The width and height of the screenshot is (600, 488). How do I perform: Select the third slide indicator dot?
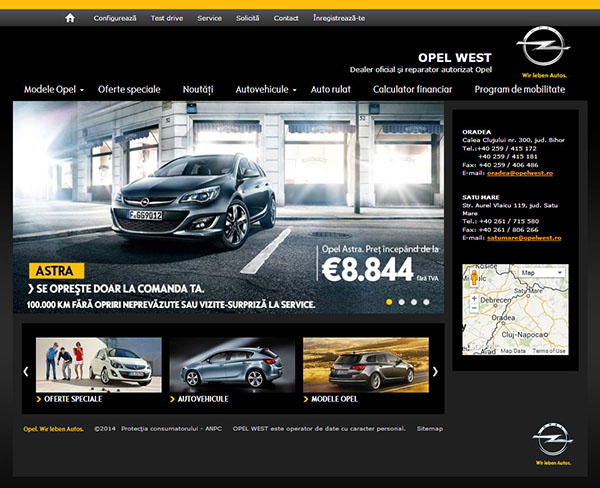[414, 302]
